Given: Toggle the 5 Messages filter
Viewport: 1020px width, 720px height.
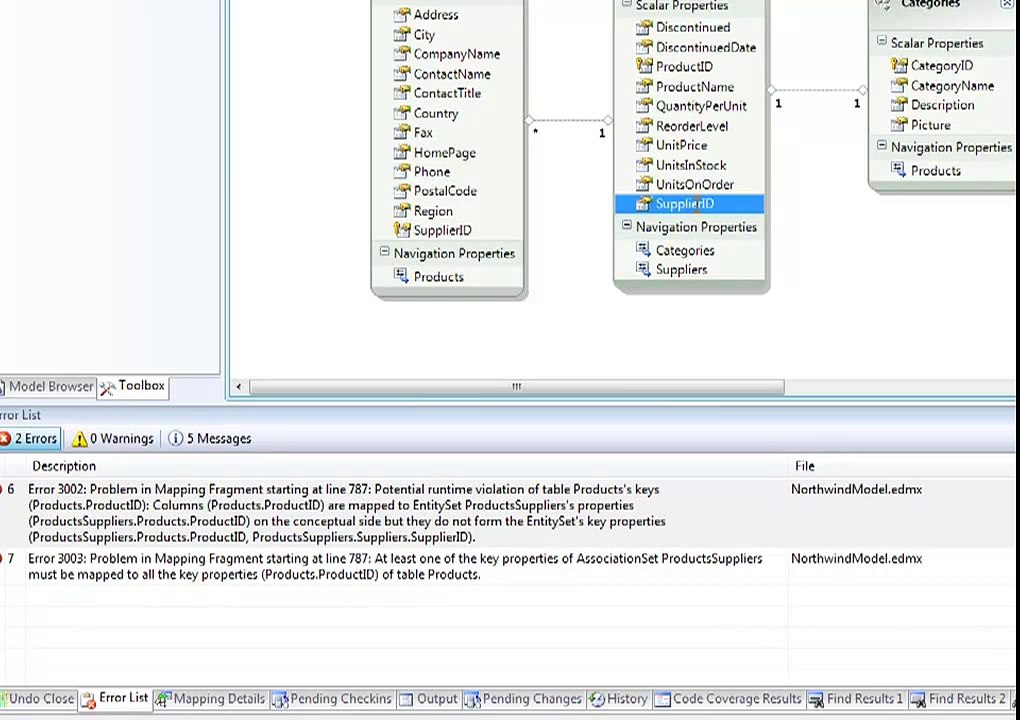Looking at the screenshot, I should pos(209,438).
